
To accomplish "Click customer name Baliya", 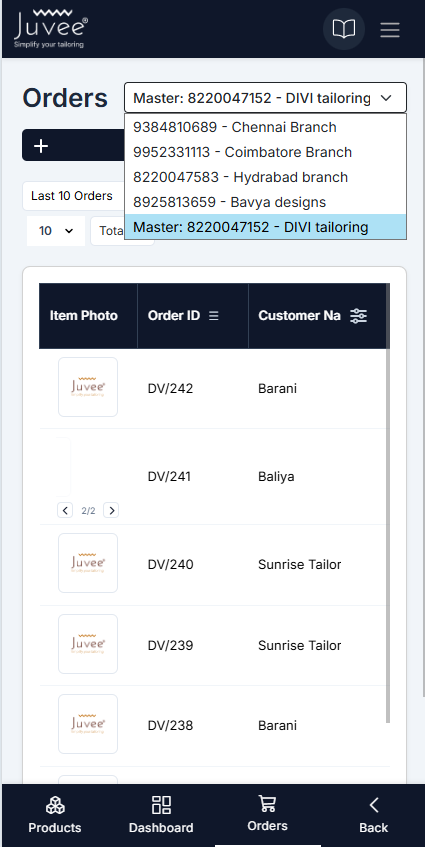I will coord(276,476).
